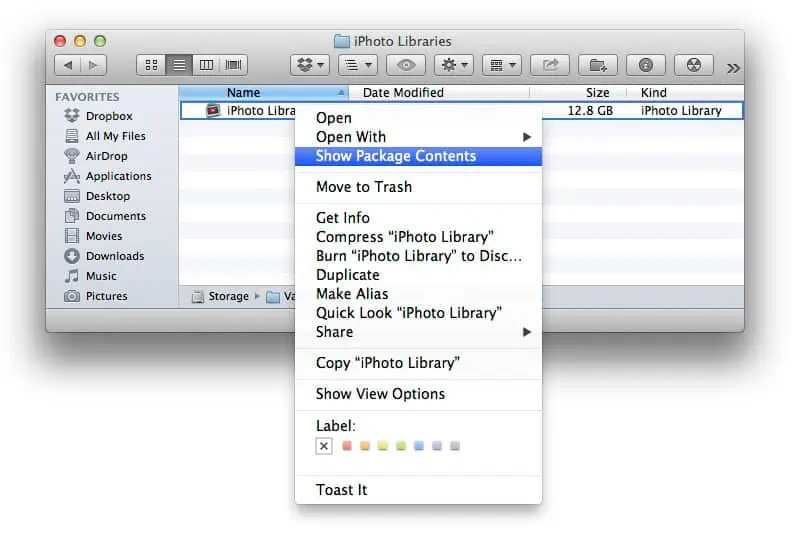
Task: Click the iPhoto Library kind cell
Action: pyautogui.click(x=681, y=111)
